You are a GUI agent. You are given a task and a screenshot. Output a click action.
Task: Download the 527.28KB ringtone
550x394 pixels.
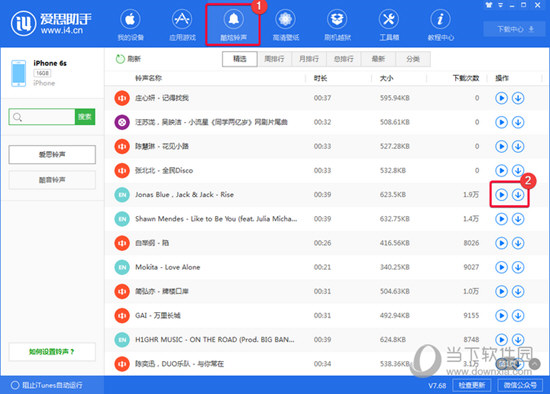(x=518, y=146)
